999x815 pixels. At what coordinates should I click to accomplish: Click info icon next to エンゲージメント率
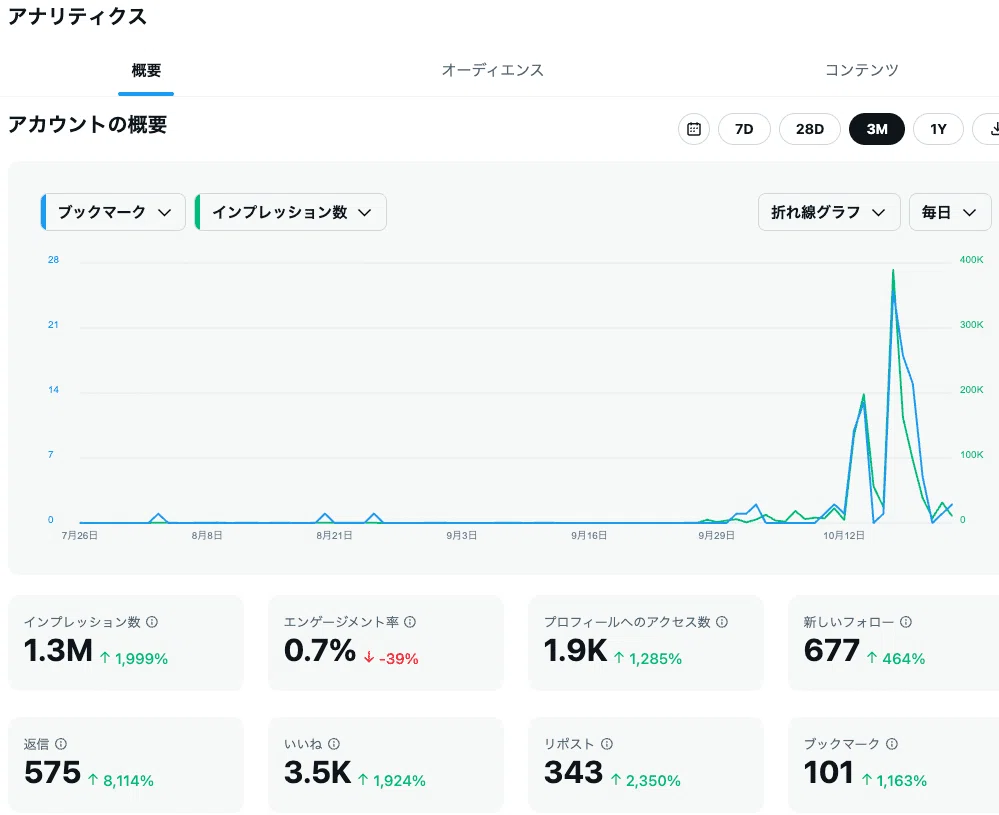click(410, 622)
